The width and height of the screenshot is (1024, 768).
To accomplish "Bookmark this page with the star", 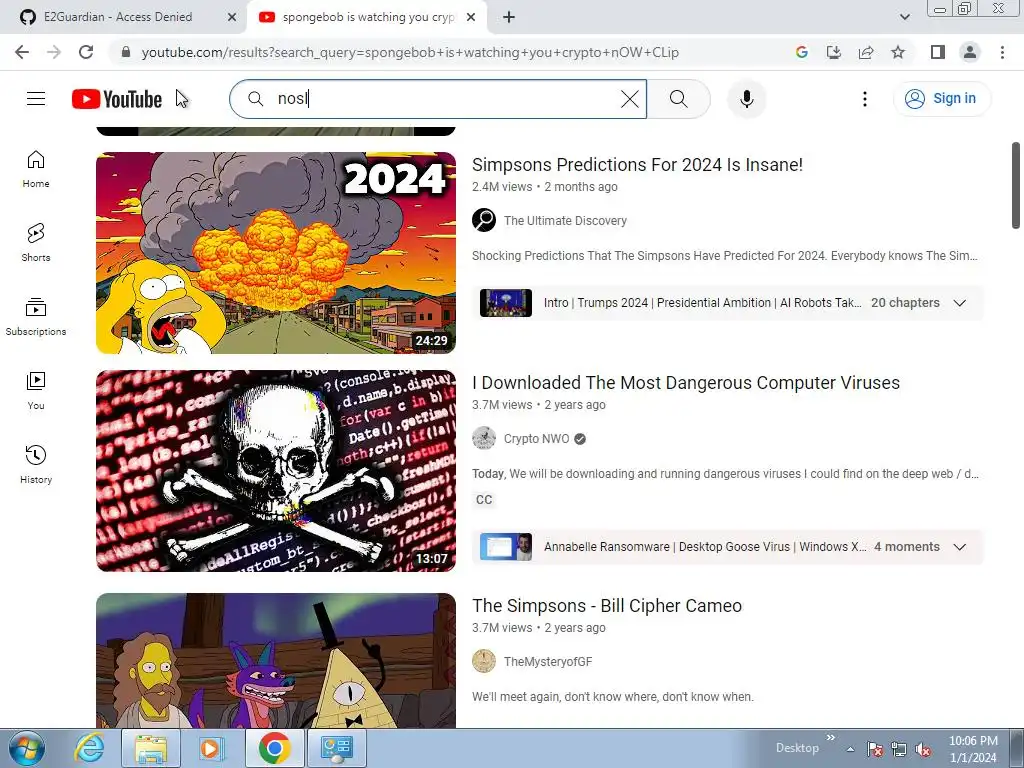I will (x=898, y=52).
